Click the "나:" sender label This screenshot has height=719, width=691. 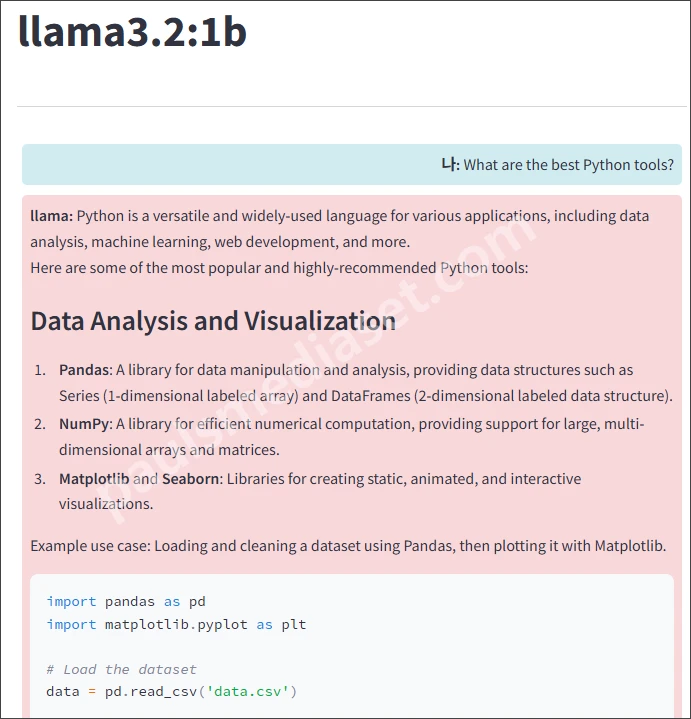(449, 165)
